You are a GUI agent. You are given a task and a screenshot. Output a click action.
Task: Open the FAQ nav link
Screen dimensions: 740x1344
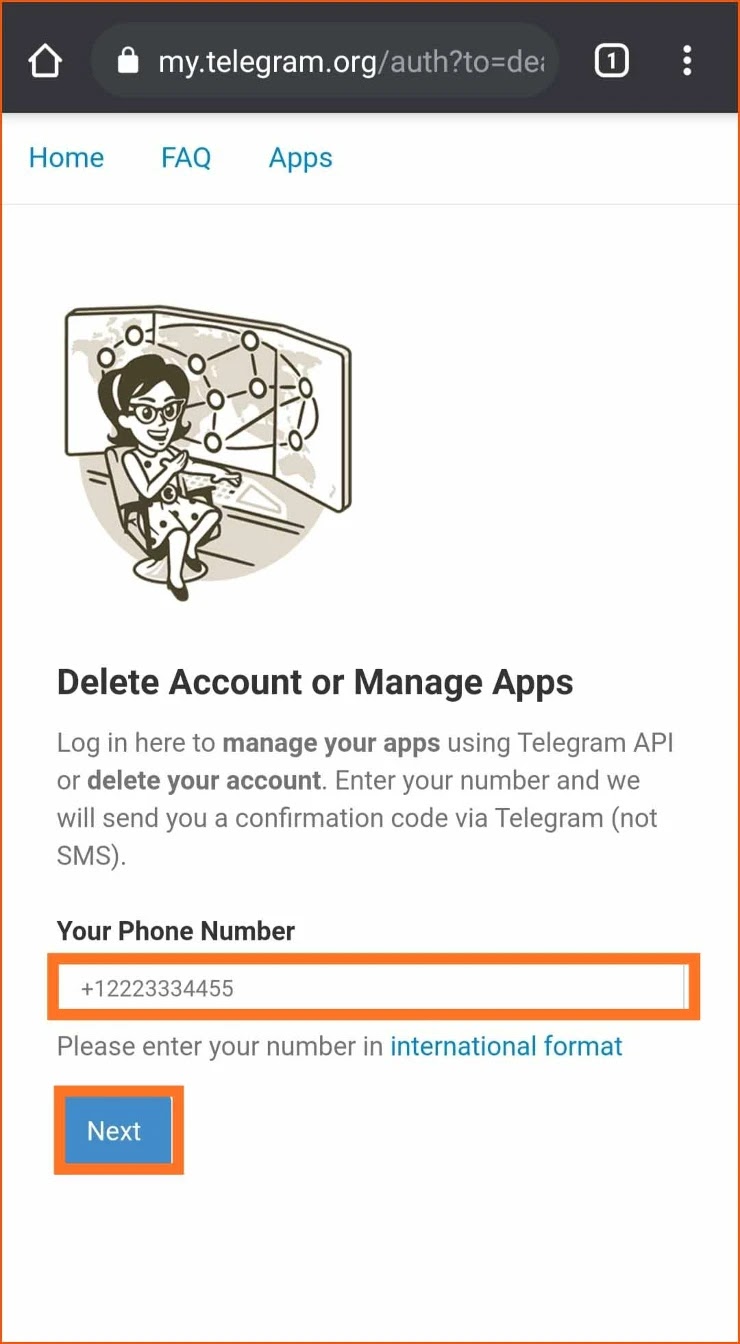pyautogui.click(x=186, y=158)
